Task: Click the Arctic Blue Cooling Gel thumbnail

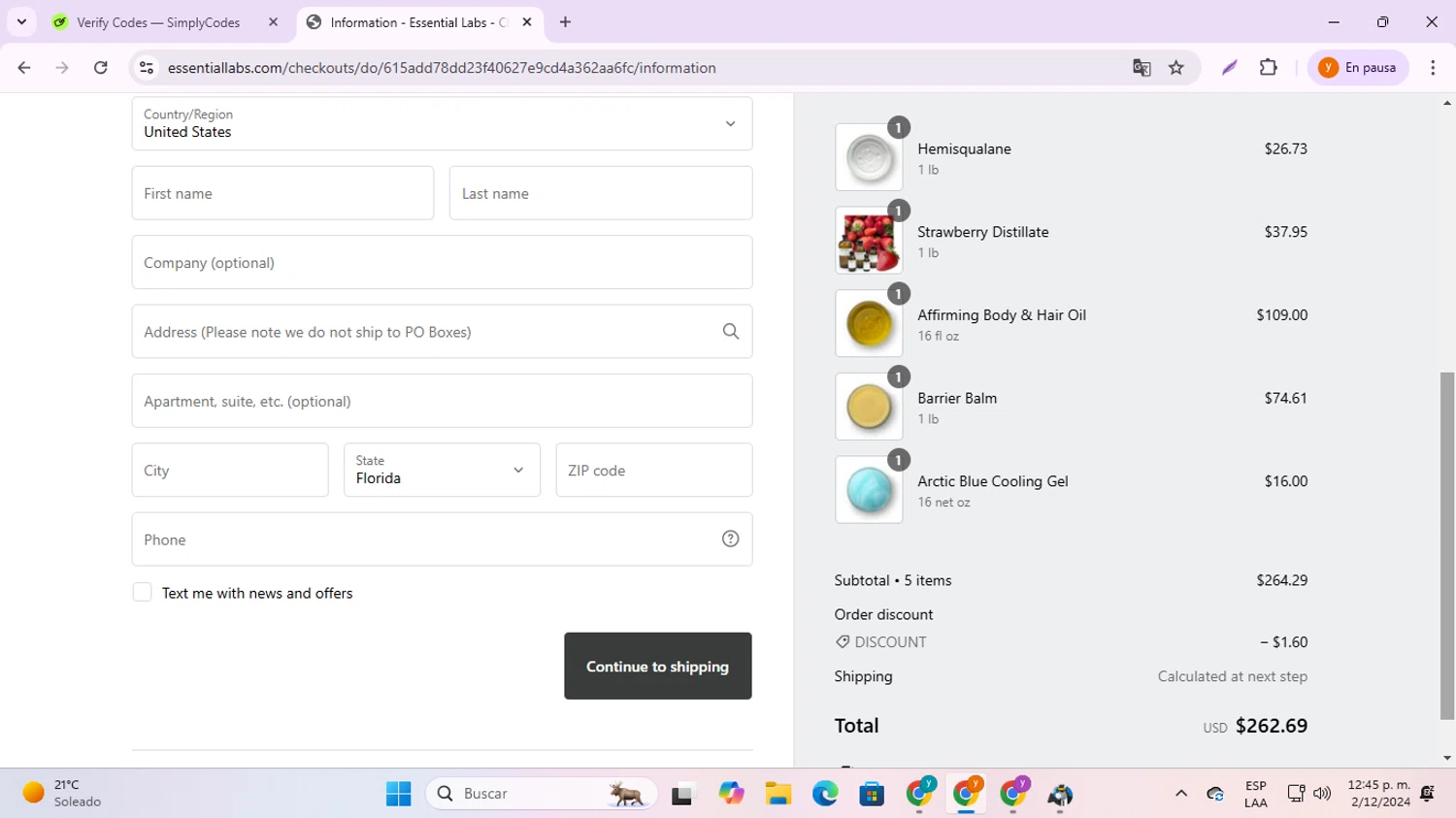Action: 869,490
